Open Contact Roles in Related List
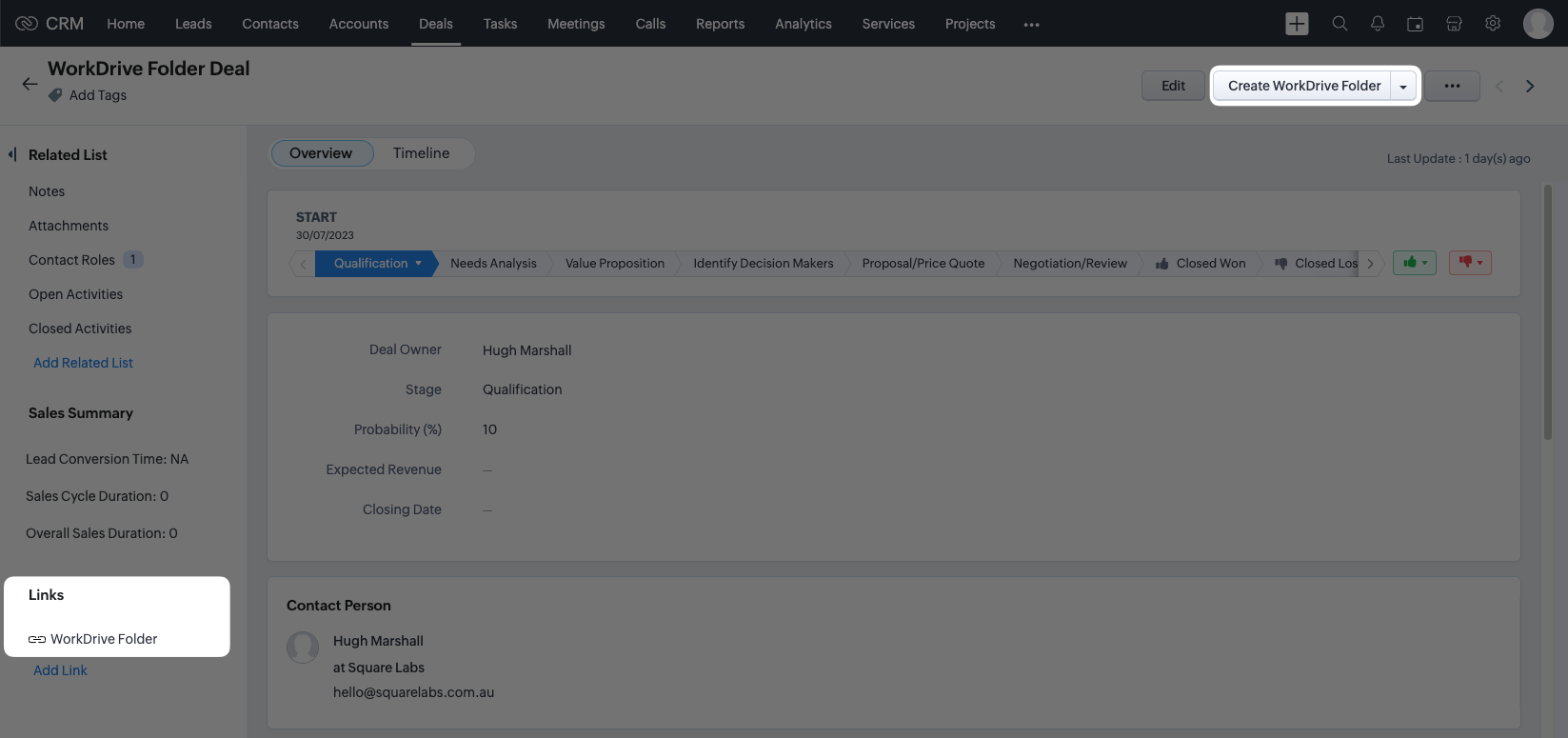Image resolution: width=1568 pixels, height=738 pixels. (x=71, y=260)
